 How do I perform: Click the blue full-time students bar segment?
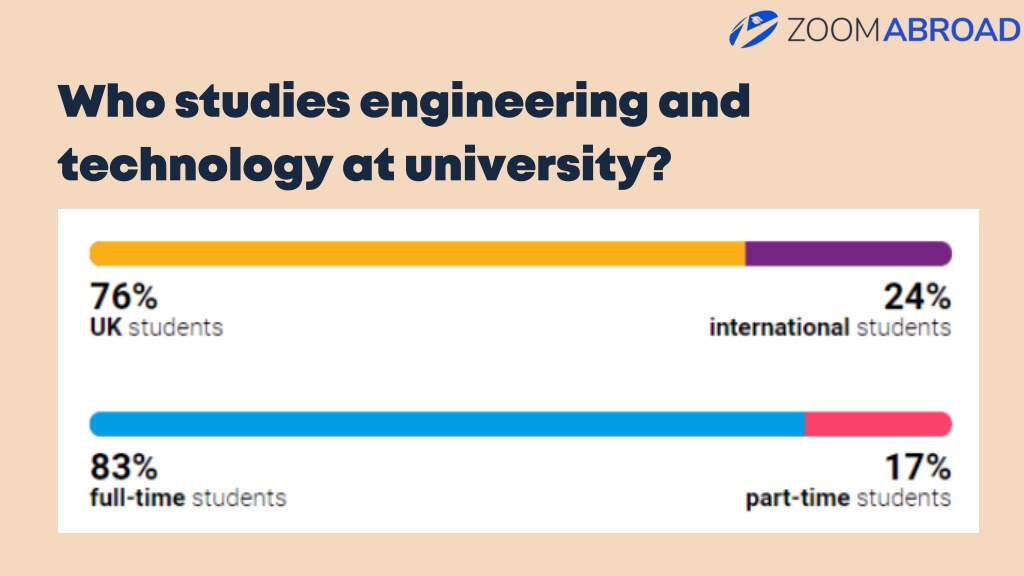point(447,424)
